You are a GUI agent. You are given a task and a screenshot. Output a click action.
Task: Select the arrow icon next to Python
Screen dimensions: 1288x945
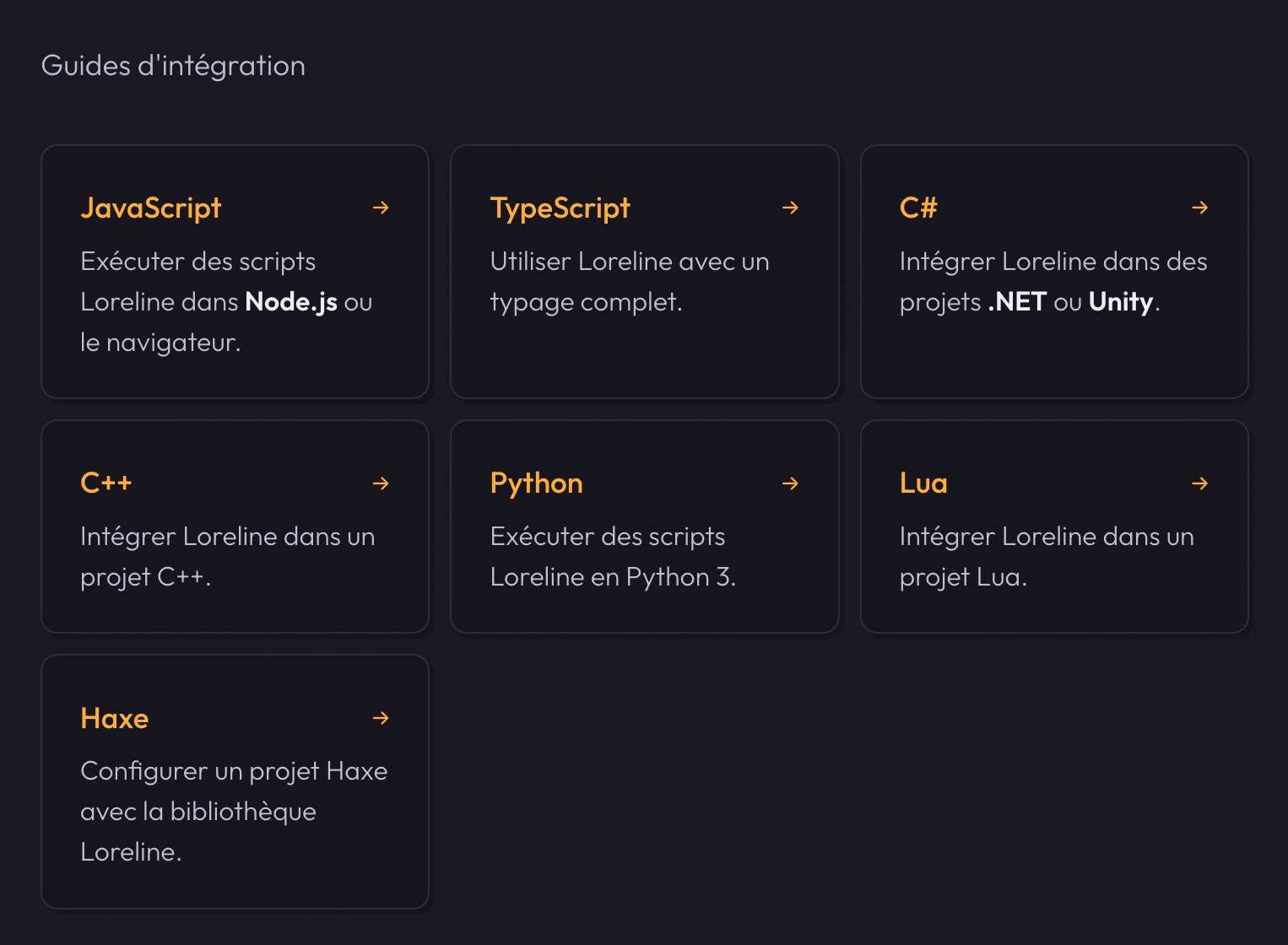coord(790,483)
